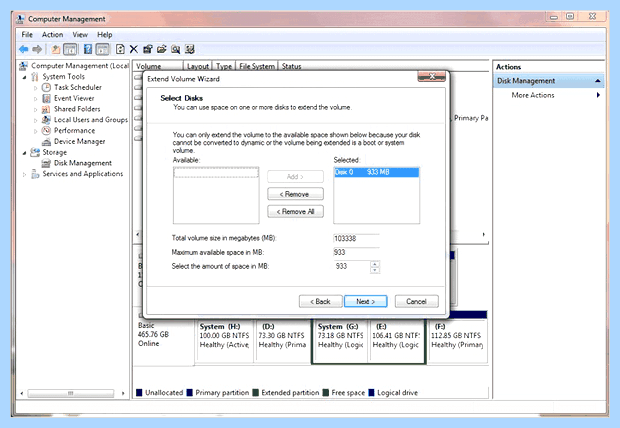The height and width of the screenshot is (428, 620).
Task: Click the Disk Management icon in tree
Action: tap(46, 163)
